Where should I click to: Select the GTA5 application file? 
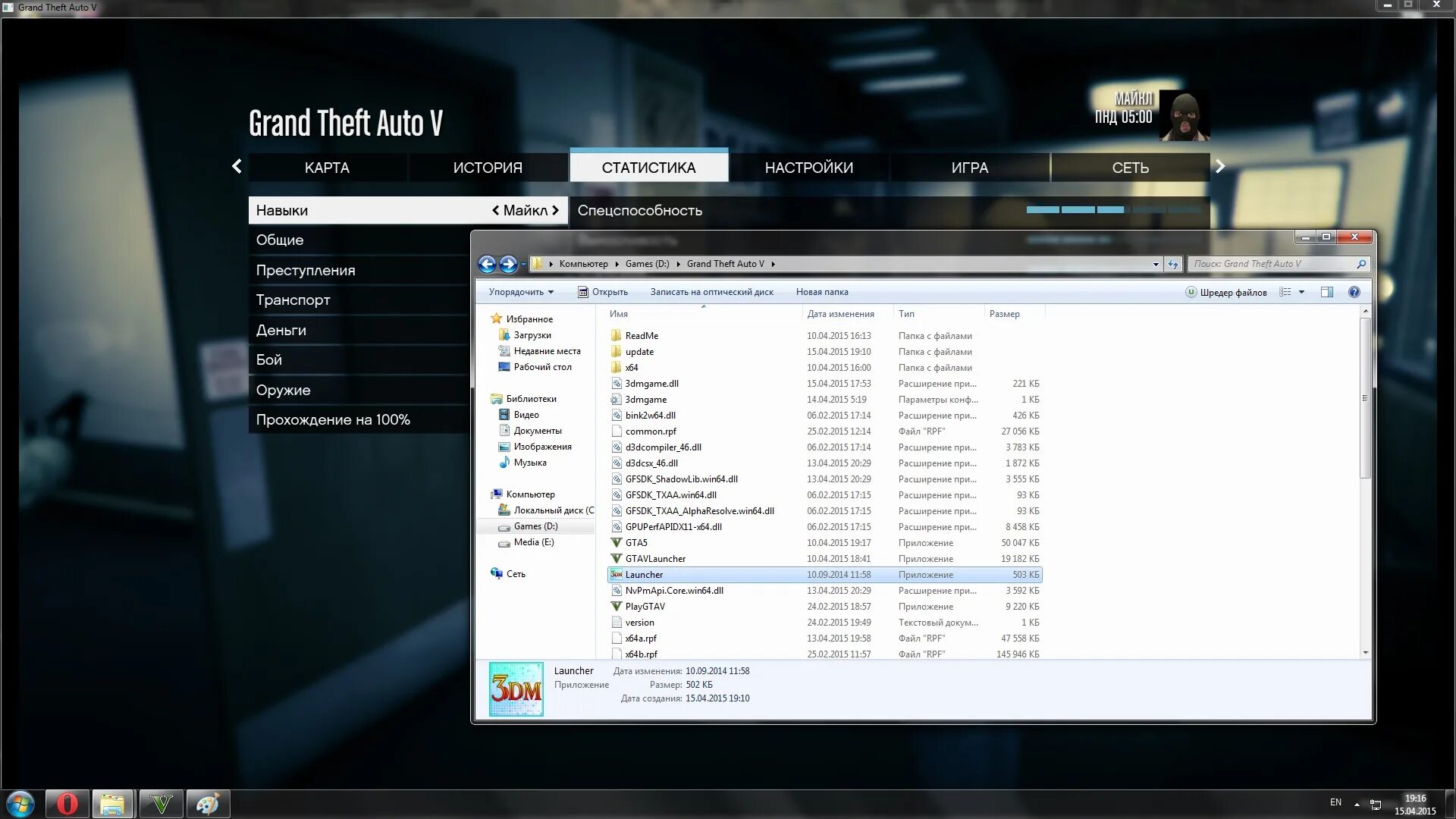(x=636, y=543)
